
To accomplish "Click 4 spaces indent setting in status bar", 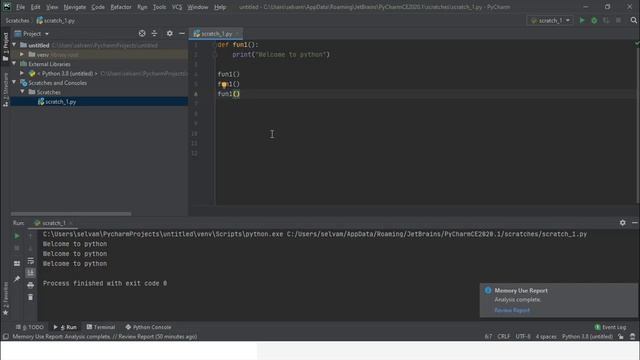I will [546, 337].
